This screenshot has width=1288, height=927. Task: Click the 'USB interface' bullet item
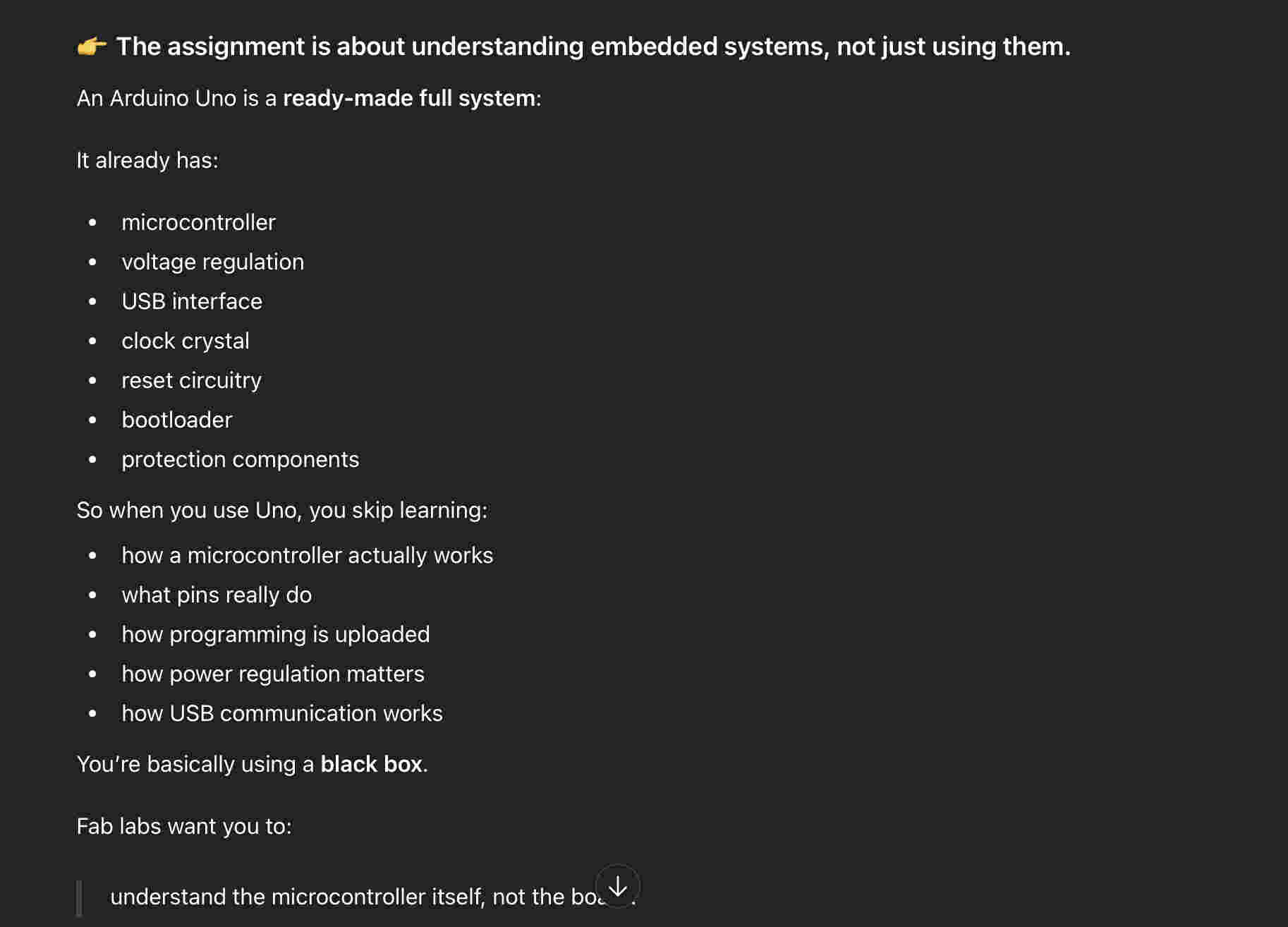pos(191,301)
